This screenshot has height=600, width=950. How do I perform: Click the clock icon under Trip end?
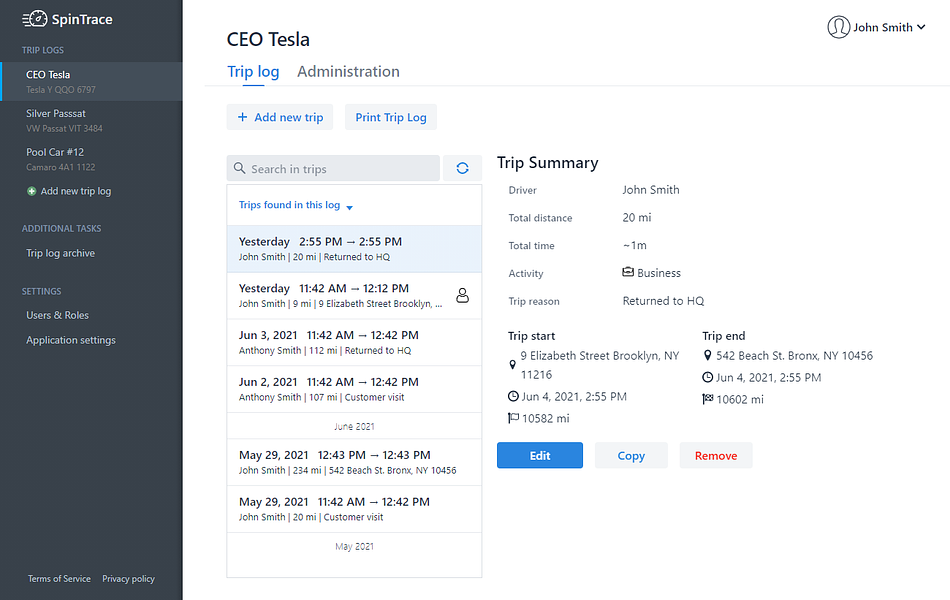pos(708,377)
